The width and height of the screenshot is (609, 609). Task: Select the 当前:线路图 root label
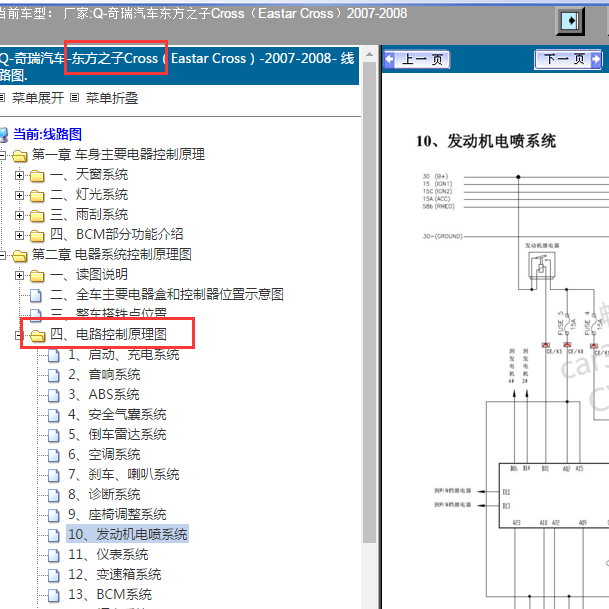(x=47, y=134)
